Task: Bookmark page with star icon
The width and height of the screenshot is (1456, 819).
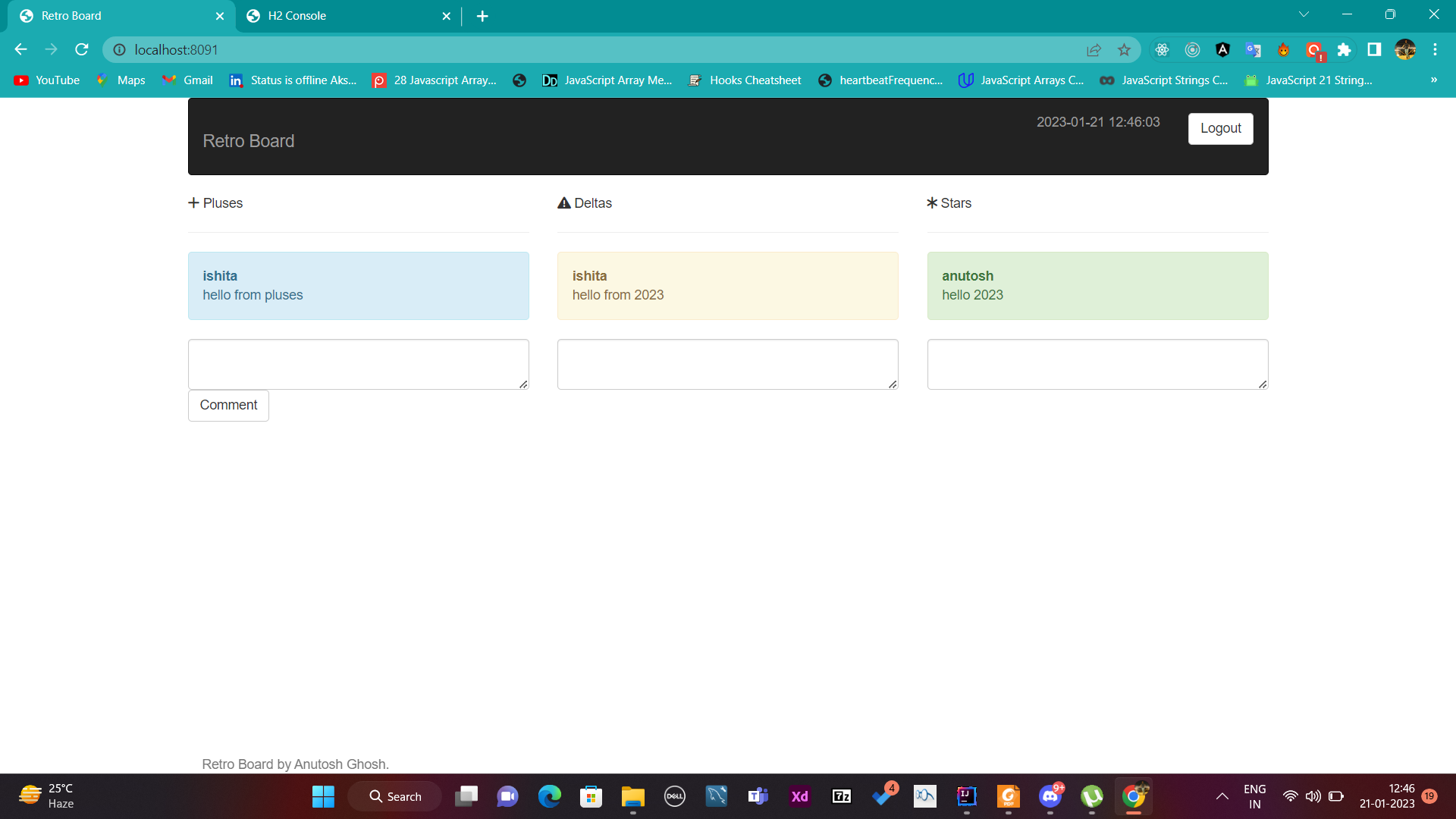Action: (1124, 50)
